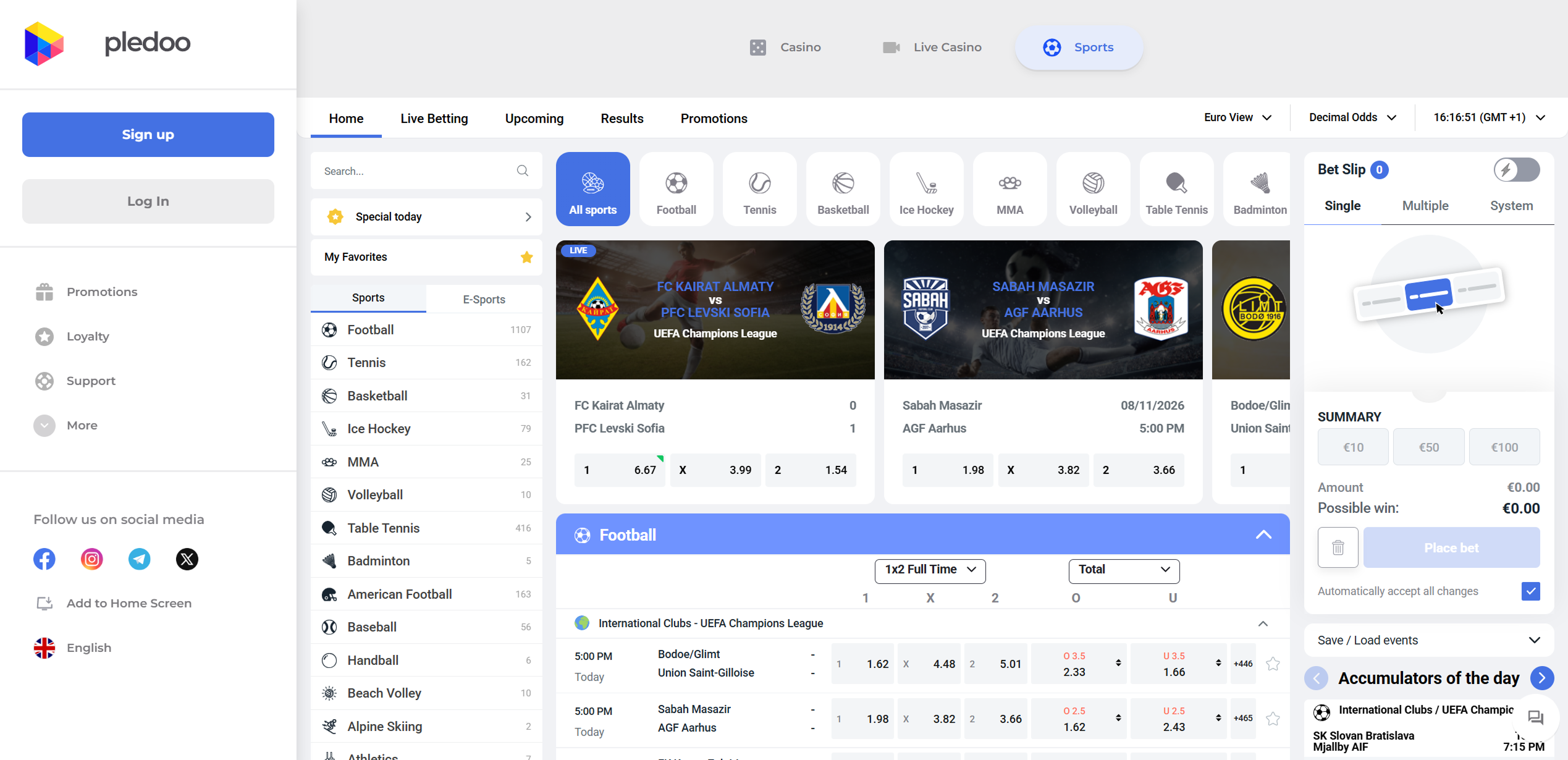1568x760 pixels.
Task: Select American Football in sports list
Action: 426,594
